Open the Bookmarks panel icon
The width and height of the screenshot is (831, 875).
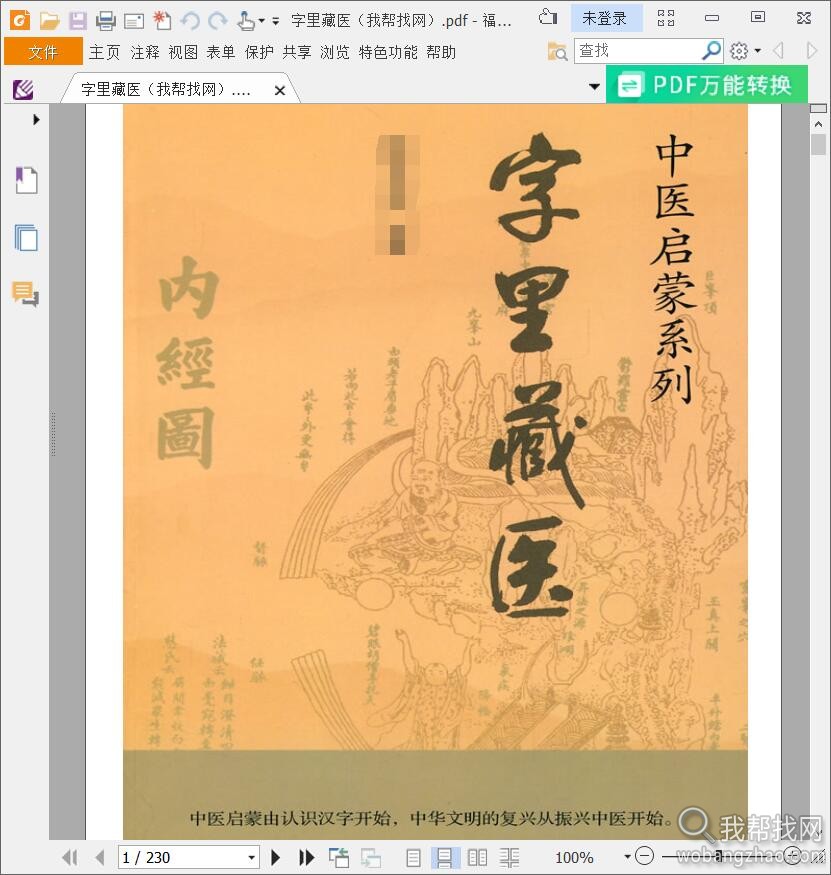[26, 180]
